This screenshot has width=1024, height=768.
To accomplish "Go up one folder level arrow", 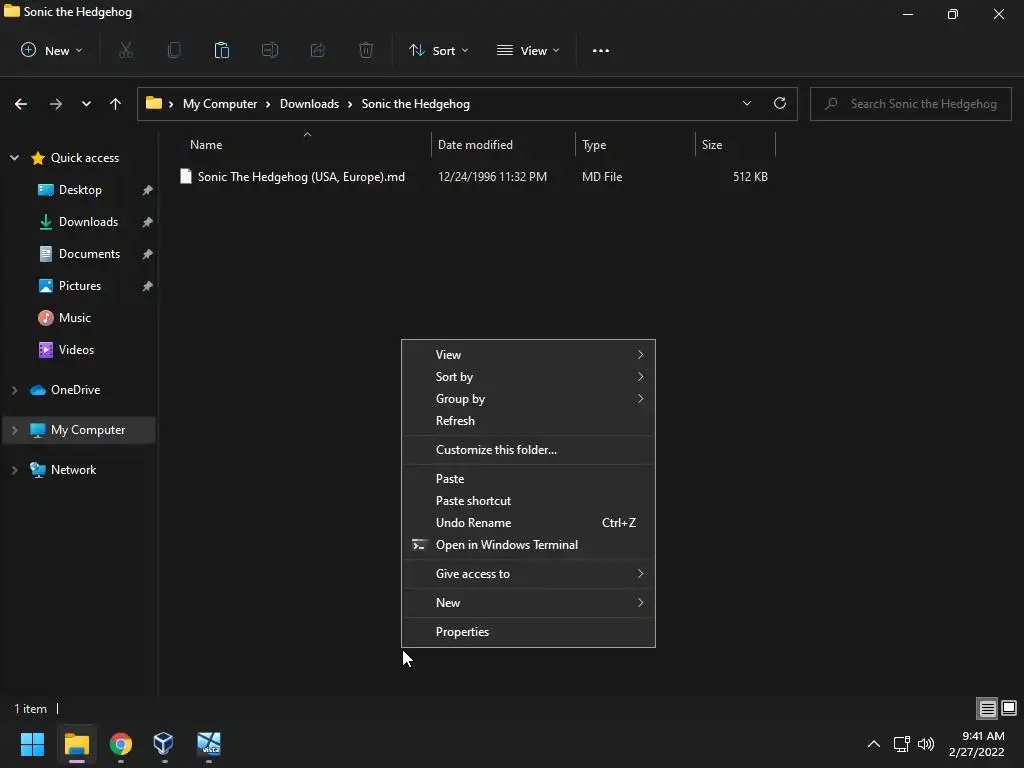I will click(116, 104).
